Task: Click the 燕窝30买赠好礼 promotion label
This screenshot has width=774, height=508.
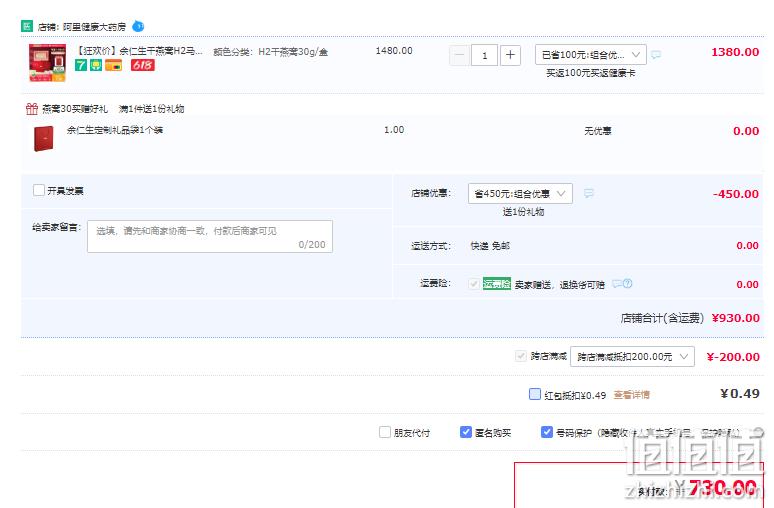Action: (75, 109)
